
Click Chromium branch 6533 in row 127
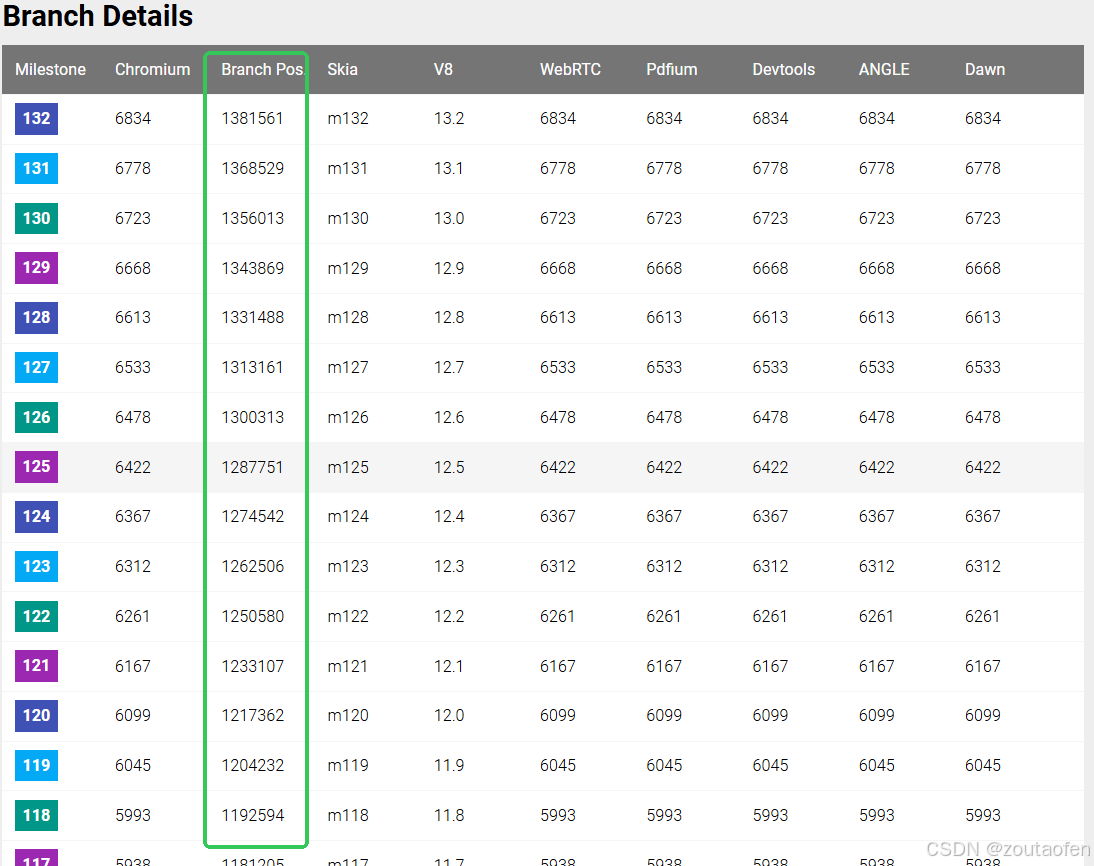tap(133, 368)
